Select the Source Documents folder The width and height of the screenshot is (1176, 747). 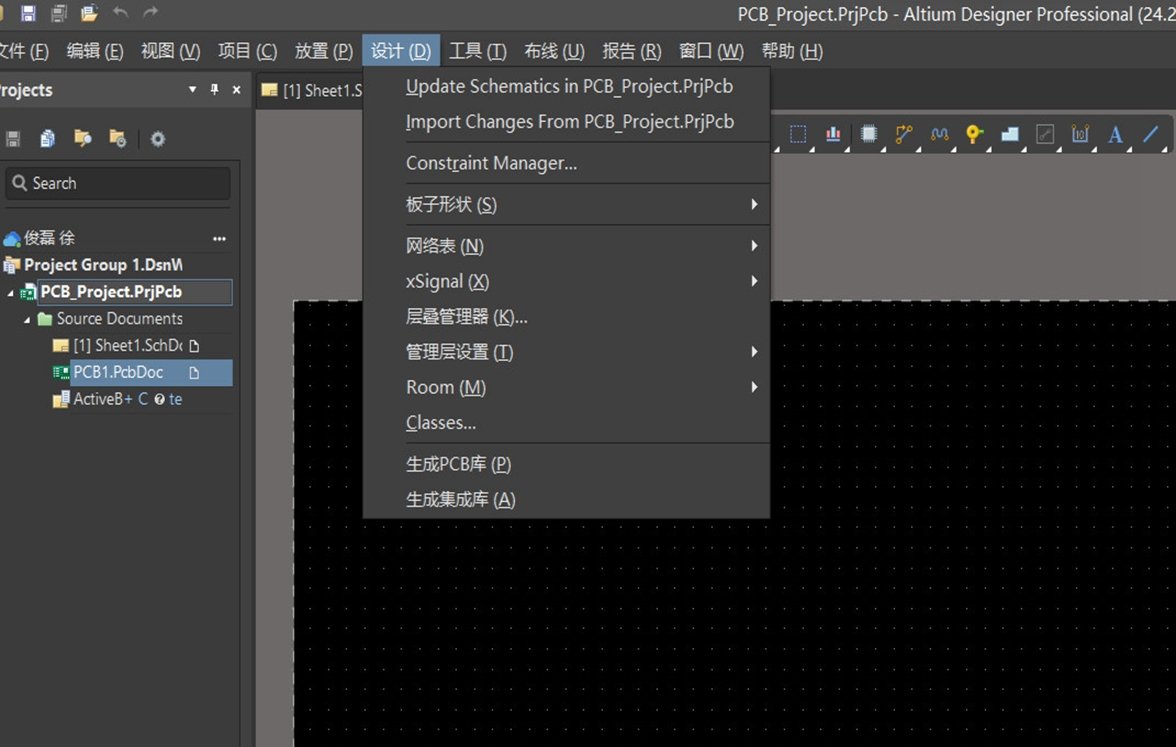tap(119, 319)
